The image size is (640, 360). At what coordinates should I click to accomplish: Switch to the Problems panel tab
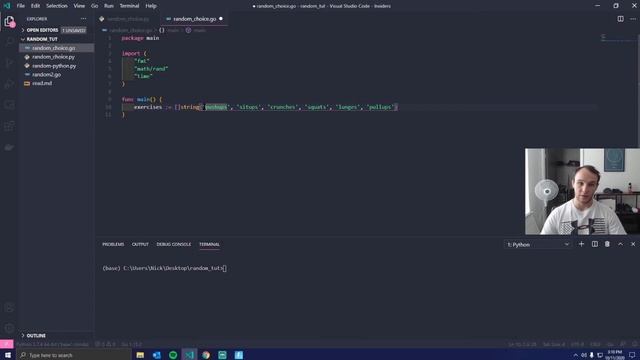(113, 244)
